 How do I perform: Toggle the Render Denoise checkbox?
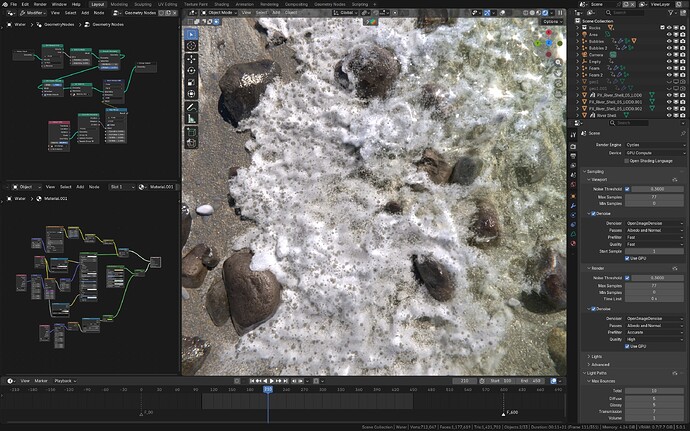tap(593, 309)
